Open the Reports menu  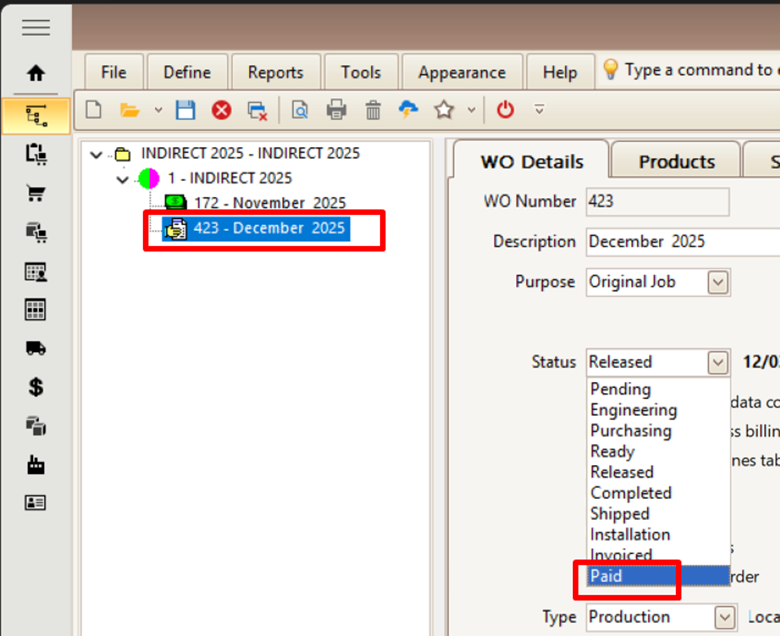click(x=275, y=72)
